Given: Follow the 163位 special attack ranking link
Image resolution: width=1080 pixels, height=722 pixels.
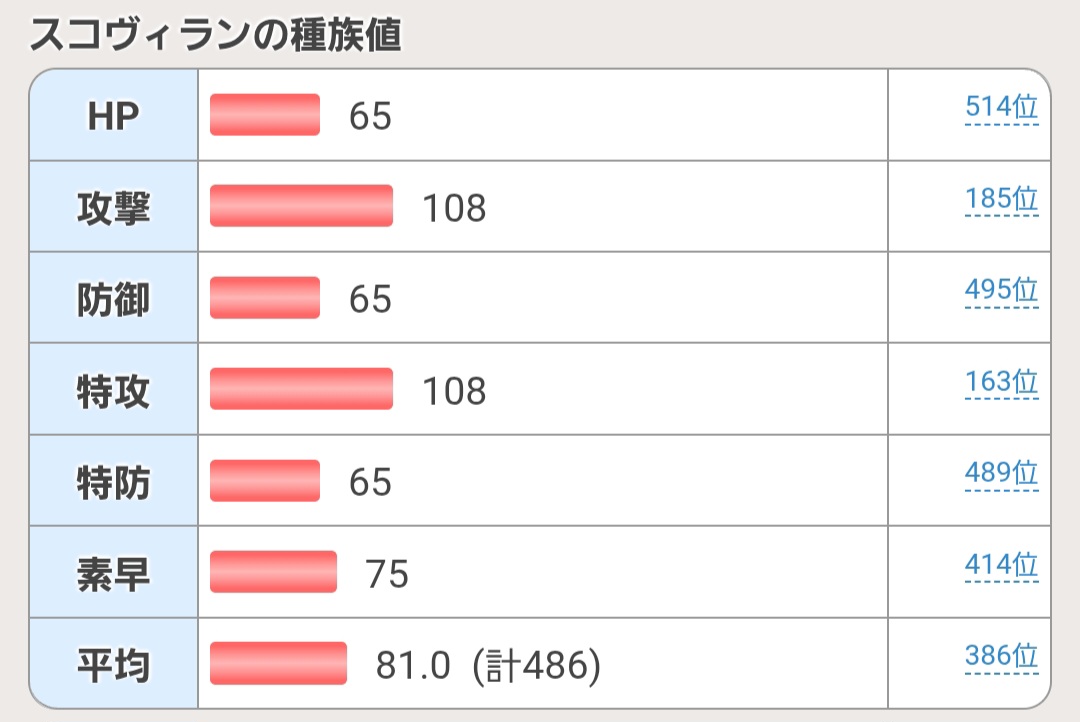Looking at the screenshot, I should click(1001, 382).
